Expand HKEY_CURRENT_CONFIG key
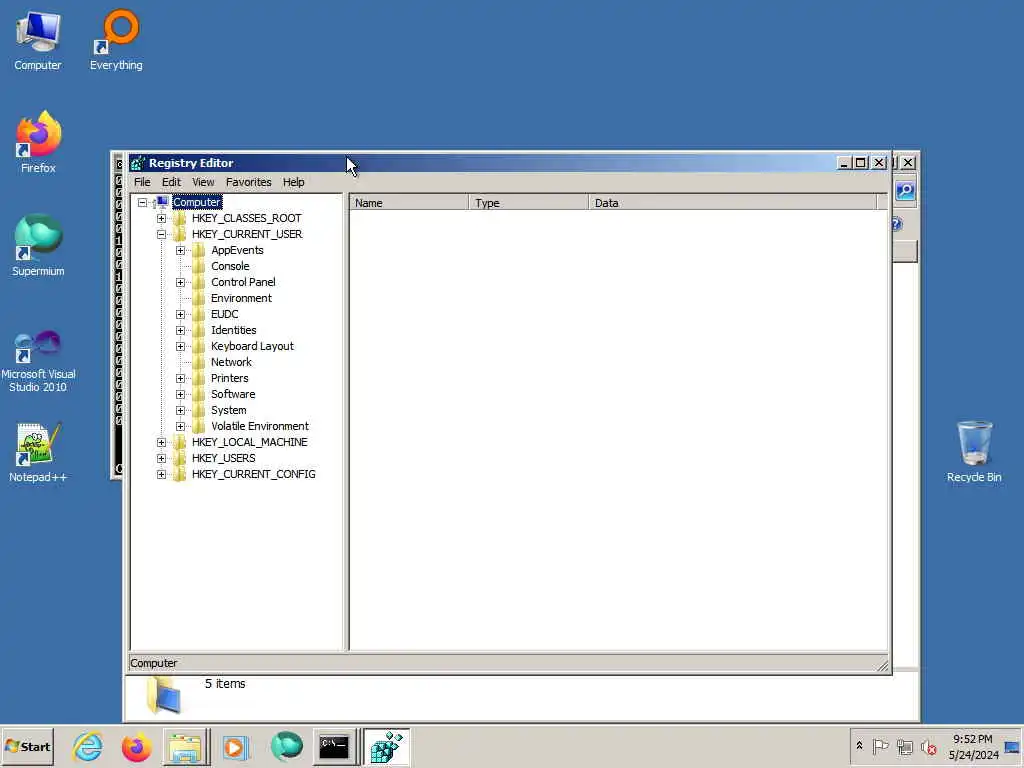The height and width of the screenshot is (768, 1024). [x=161, y=474]
